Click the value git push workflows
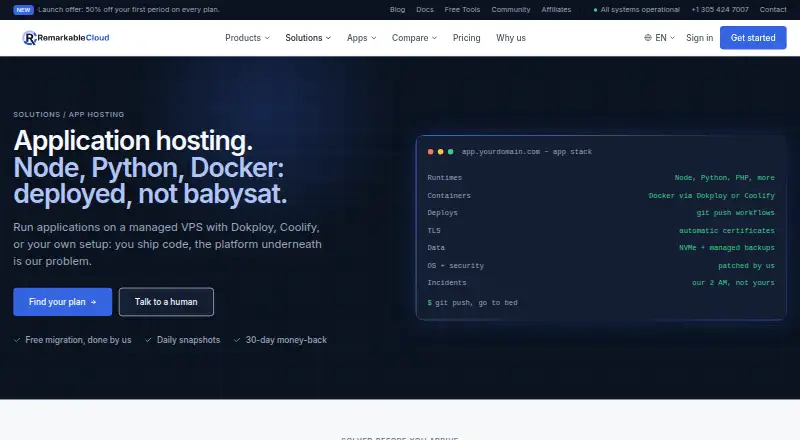 tap(735, 213)
